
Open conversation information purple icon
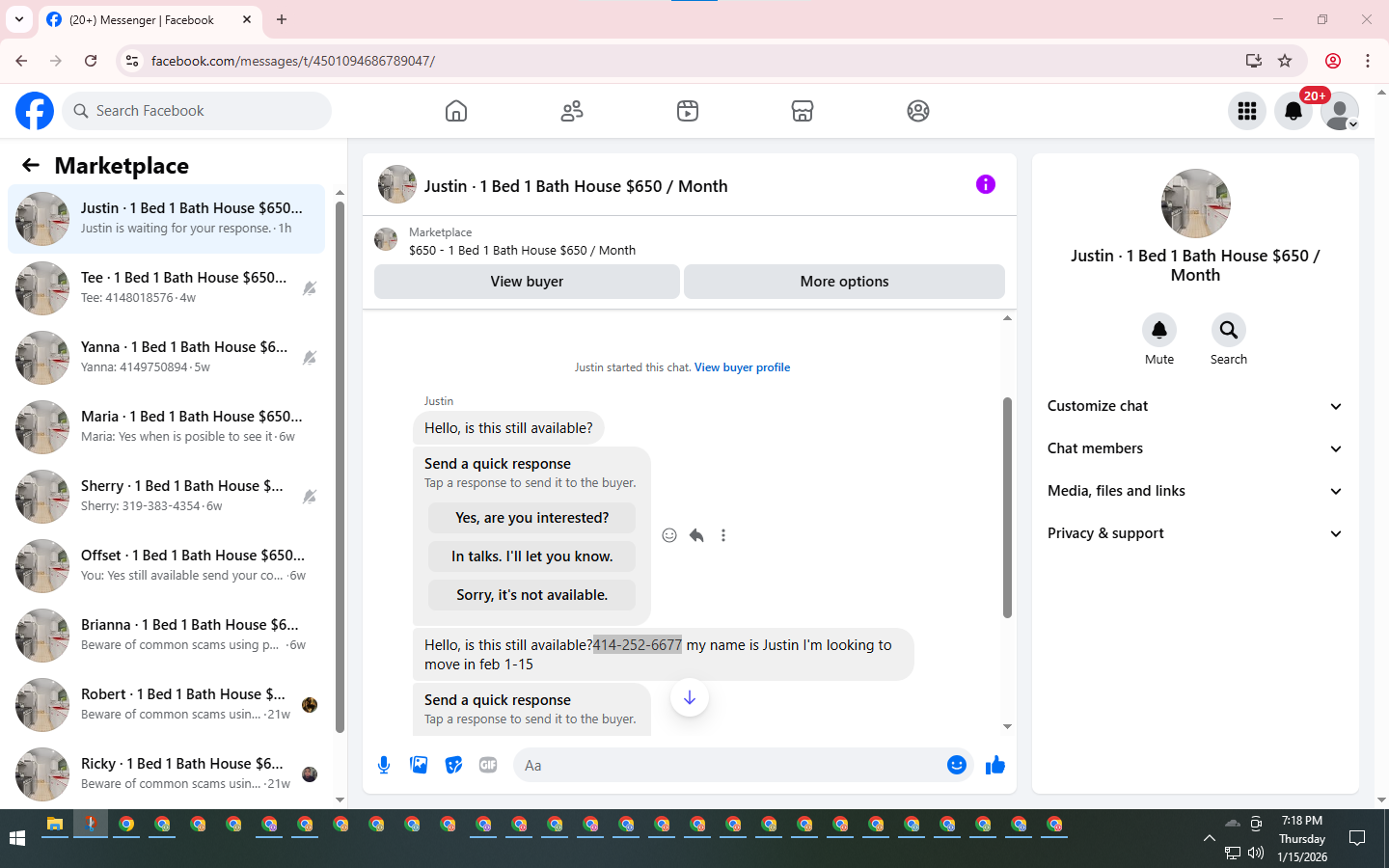(x=985, y=184)
